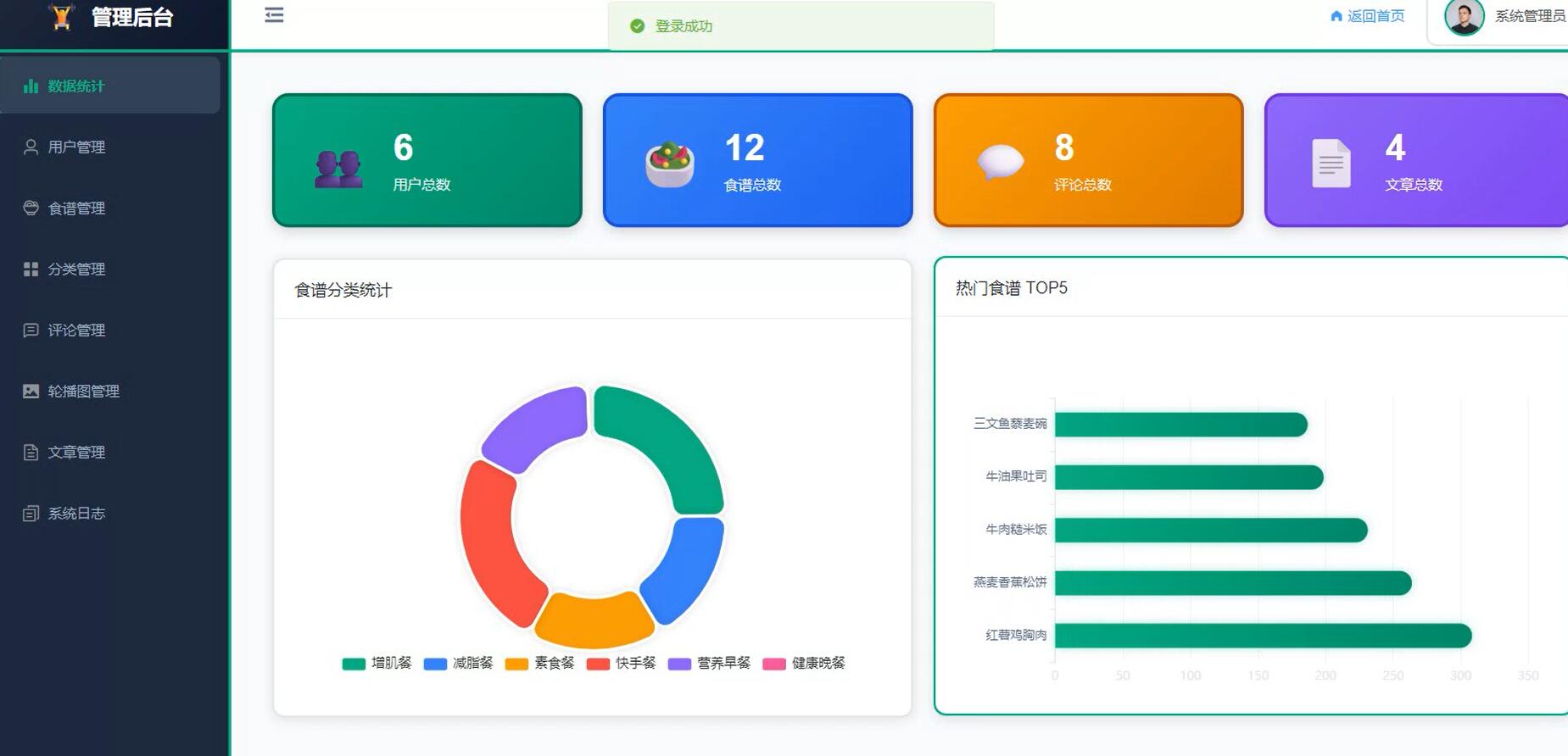Click the 红薯鸡胸肉 bar
Viewport: 1568px width, 756px height.
(x=1264, y=636)
